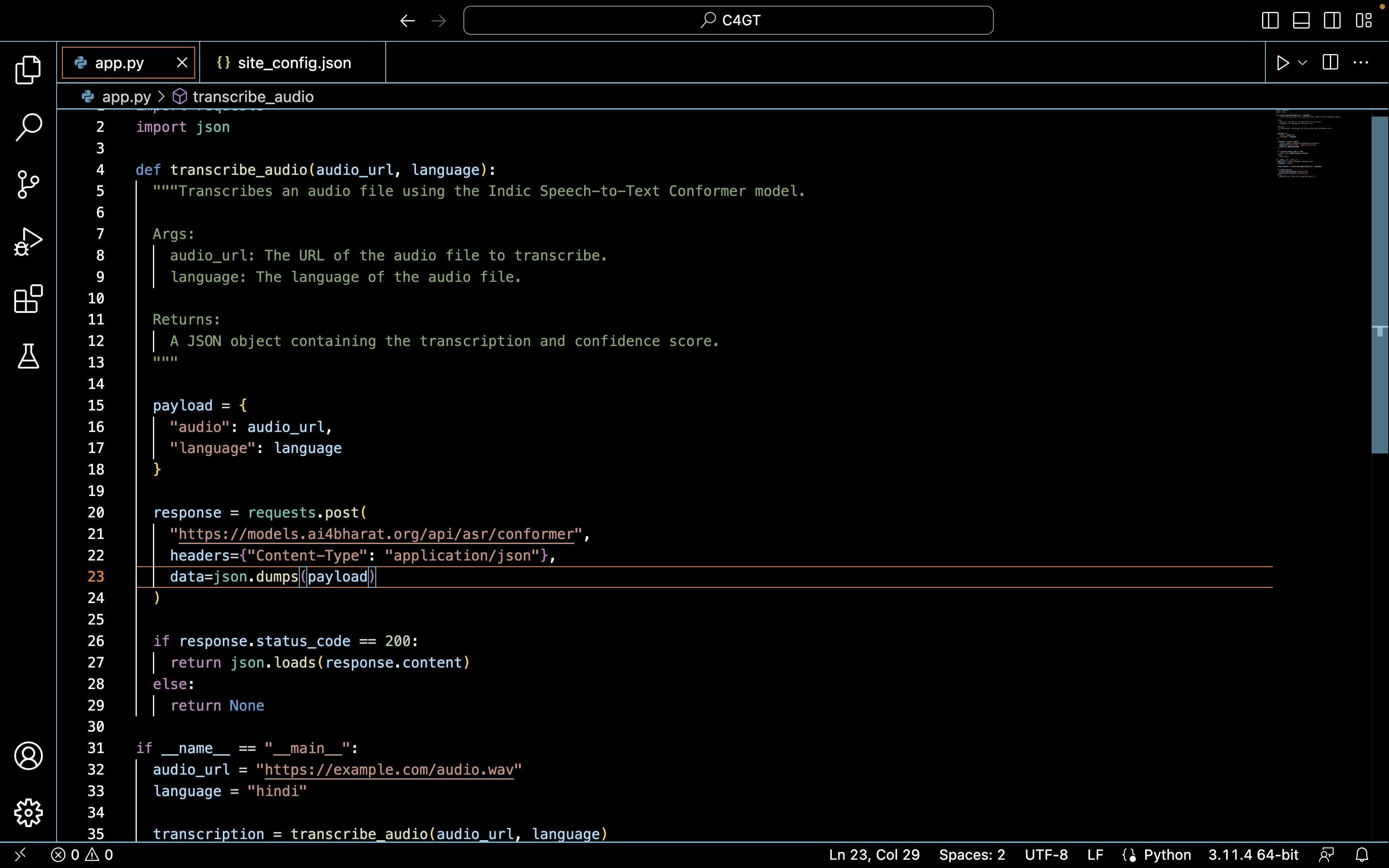Screen dimensions: 1389x868
Task: Focus the C4GT command center search
Action: (x=728, y=20)
